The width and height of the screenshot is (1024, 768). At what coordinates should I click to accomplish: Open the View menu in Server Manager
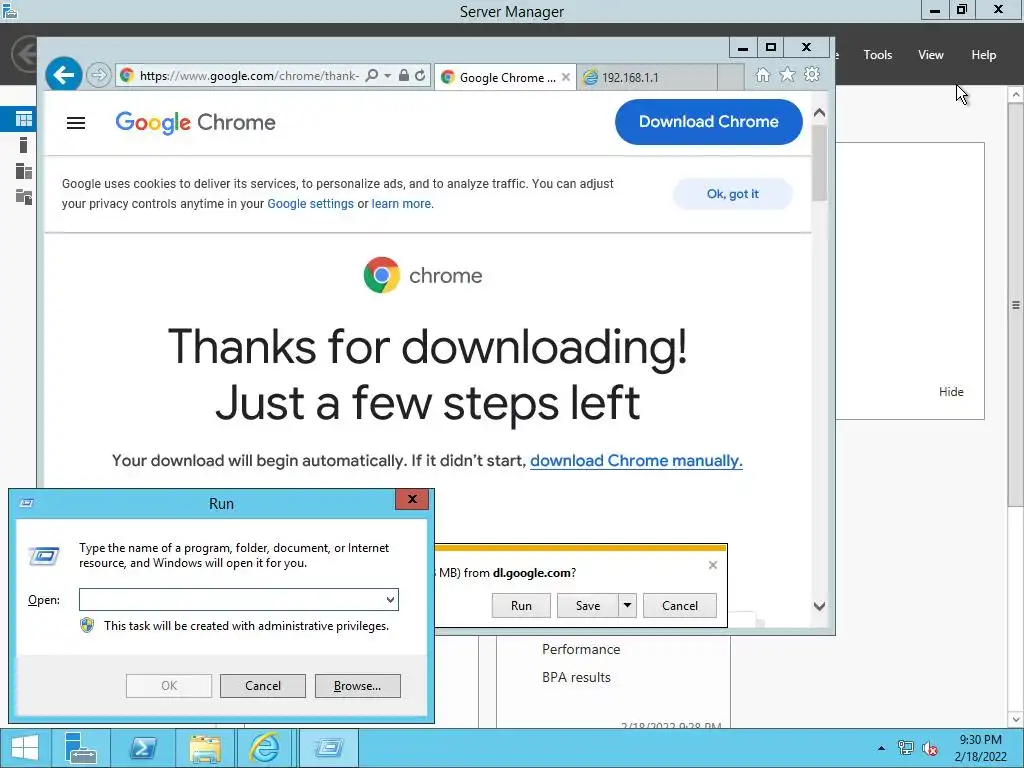[930, 55]
